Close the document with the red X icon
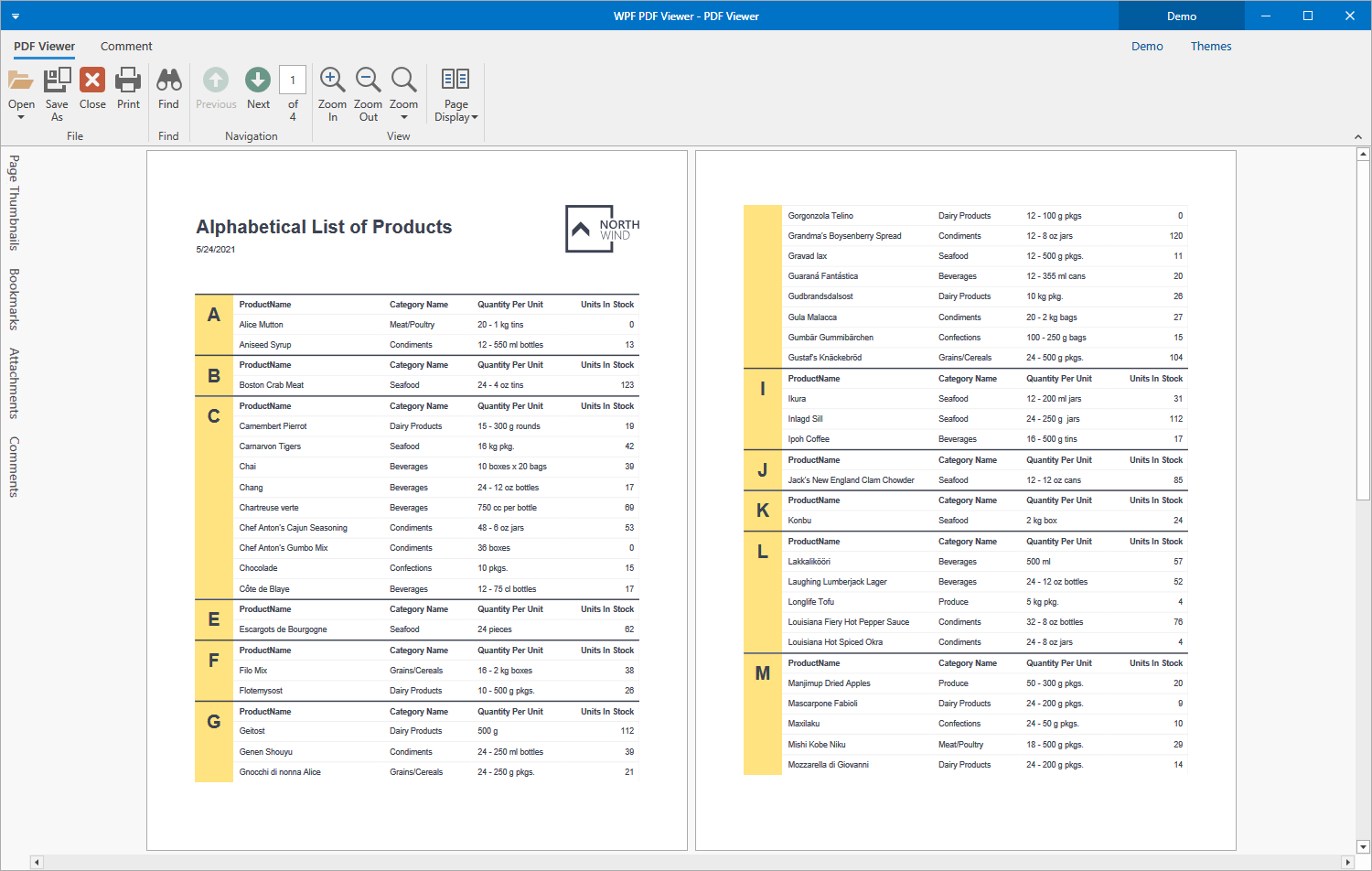 coord(92,81)
